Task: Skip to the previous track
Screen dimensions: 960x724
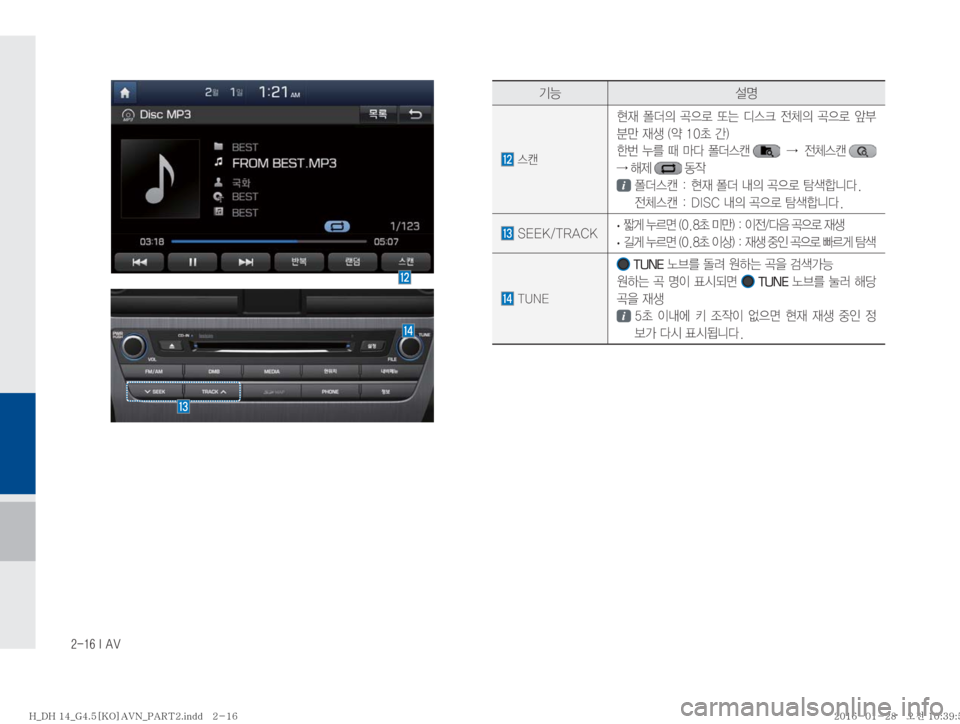Action: (x=140, y=262)
